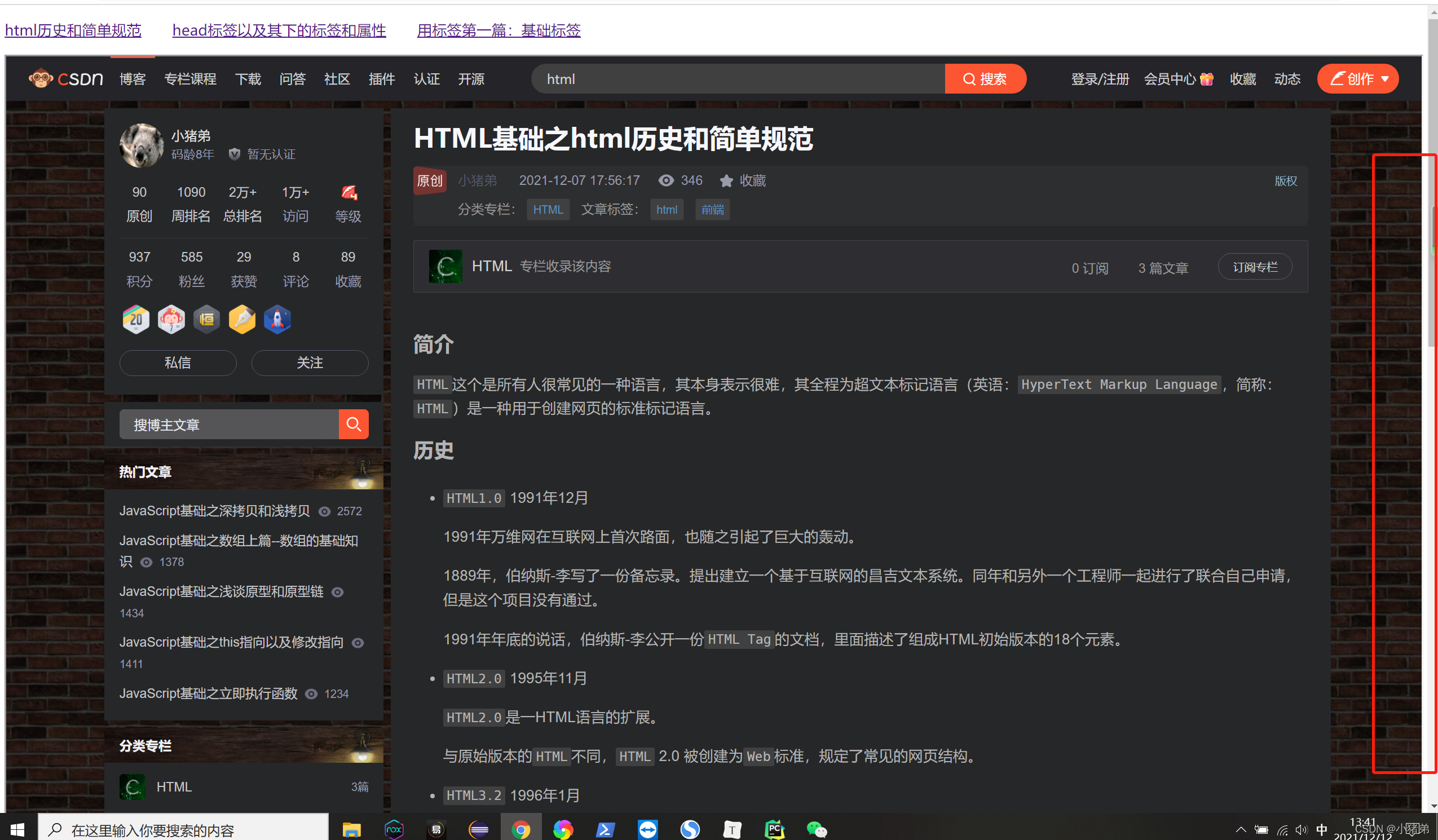This screenshot has width=1438, height=840.
Task: Click the koala author avatar
Action: click(x=142, y=145)
